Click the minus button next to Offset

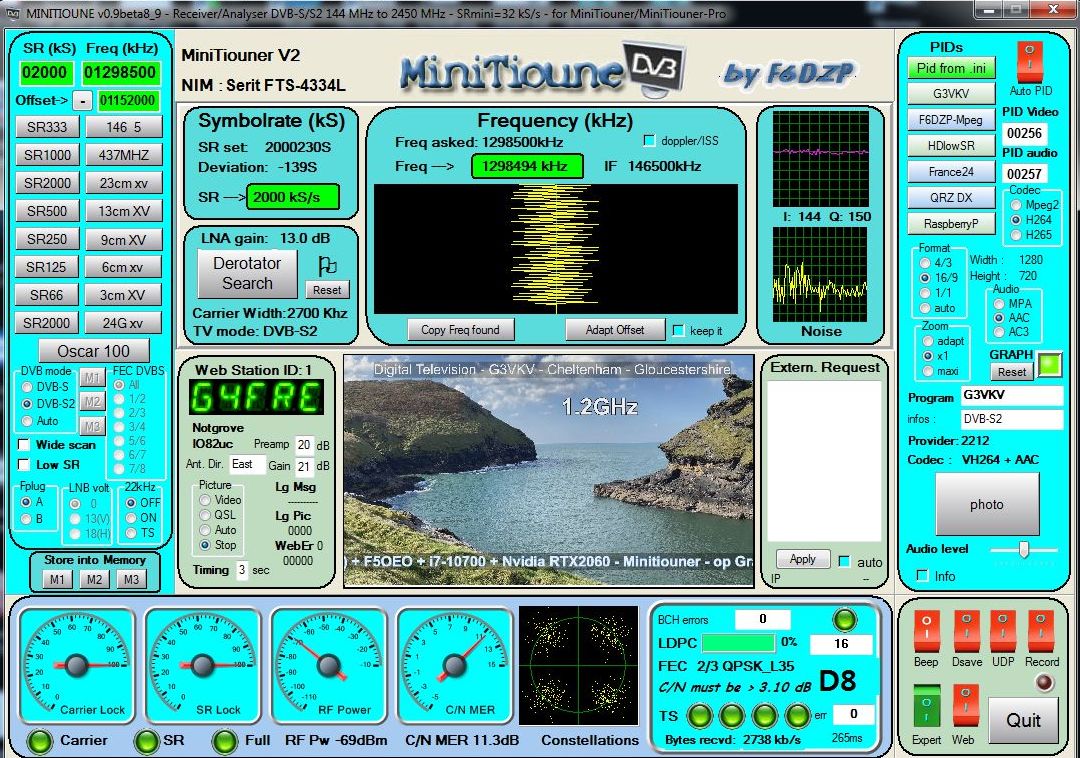(x=82, y=101)
